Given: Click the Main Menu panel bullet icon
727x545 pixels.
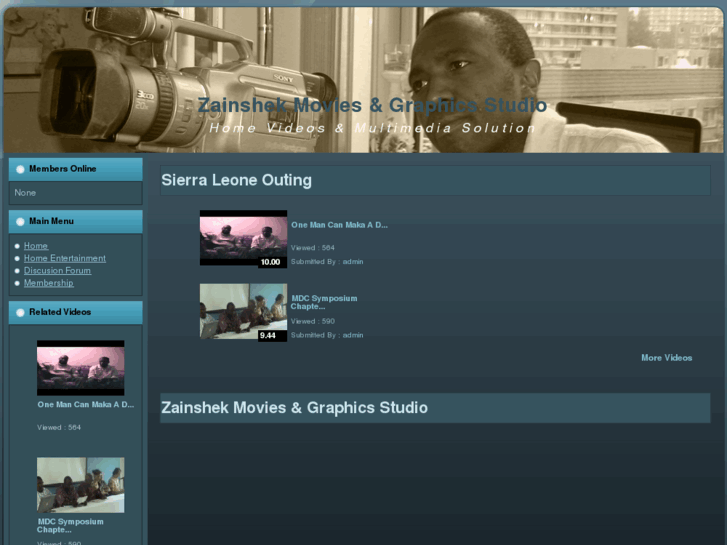Looking at the screenshot, I should (20, 222).
